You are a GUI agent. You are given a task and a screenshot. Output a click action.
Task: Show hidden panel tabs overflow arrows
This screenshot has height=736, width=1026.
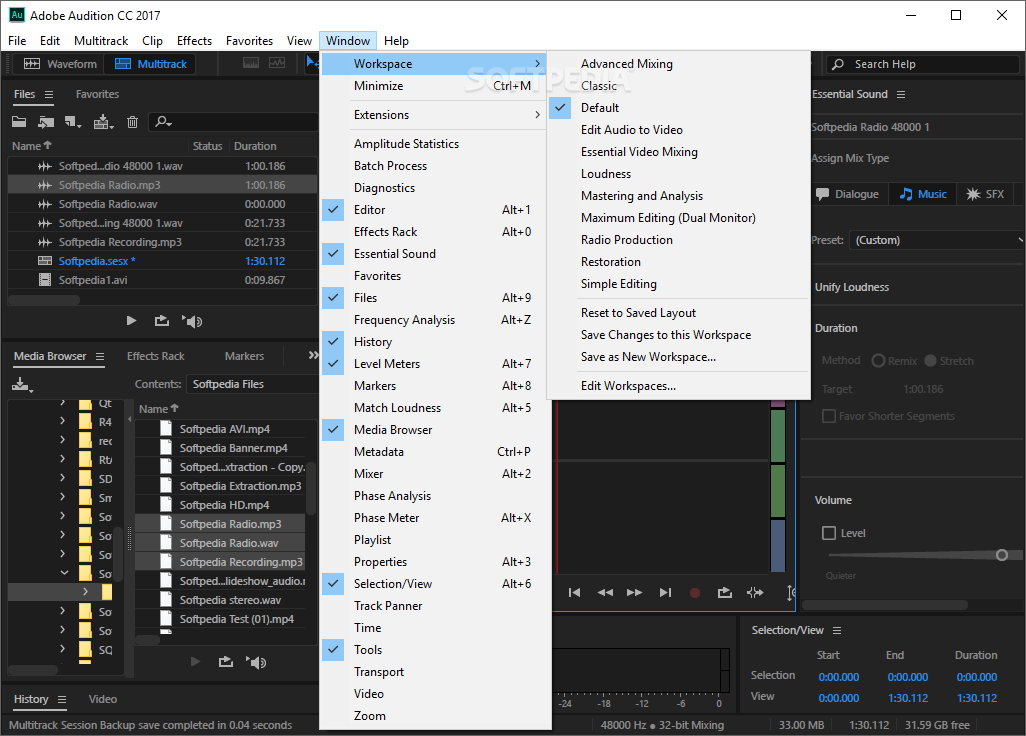coord(313,355)
